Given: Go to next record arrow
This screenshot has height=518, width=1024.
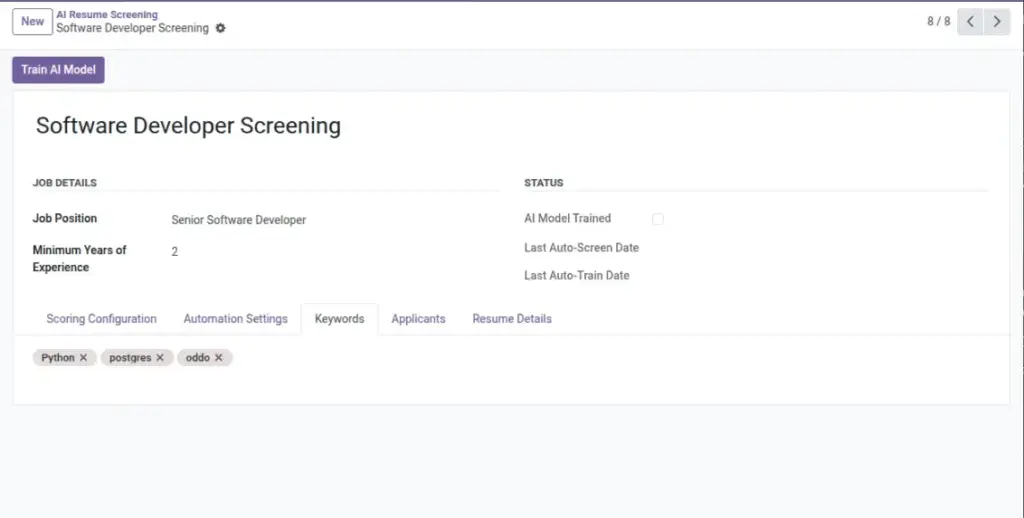Looking at the screenshot, I should (997, 22).
